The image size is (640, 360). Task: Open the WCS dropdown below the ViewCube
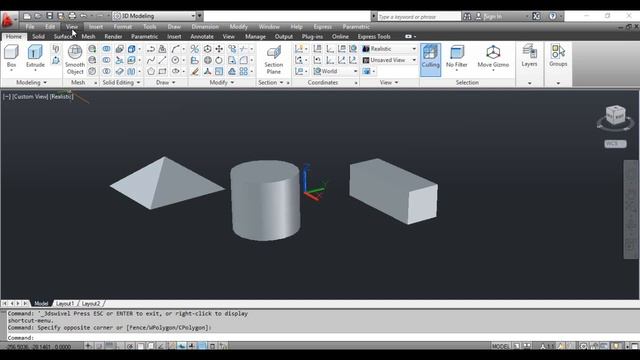[x=615, y=144]
